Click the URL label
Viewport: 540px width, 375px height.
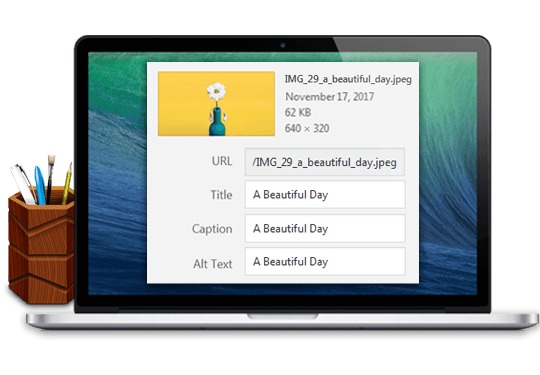(x=222, y=161)
